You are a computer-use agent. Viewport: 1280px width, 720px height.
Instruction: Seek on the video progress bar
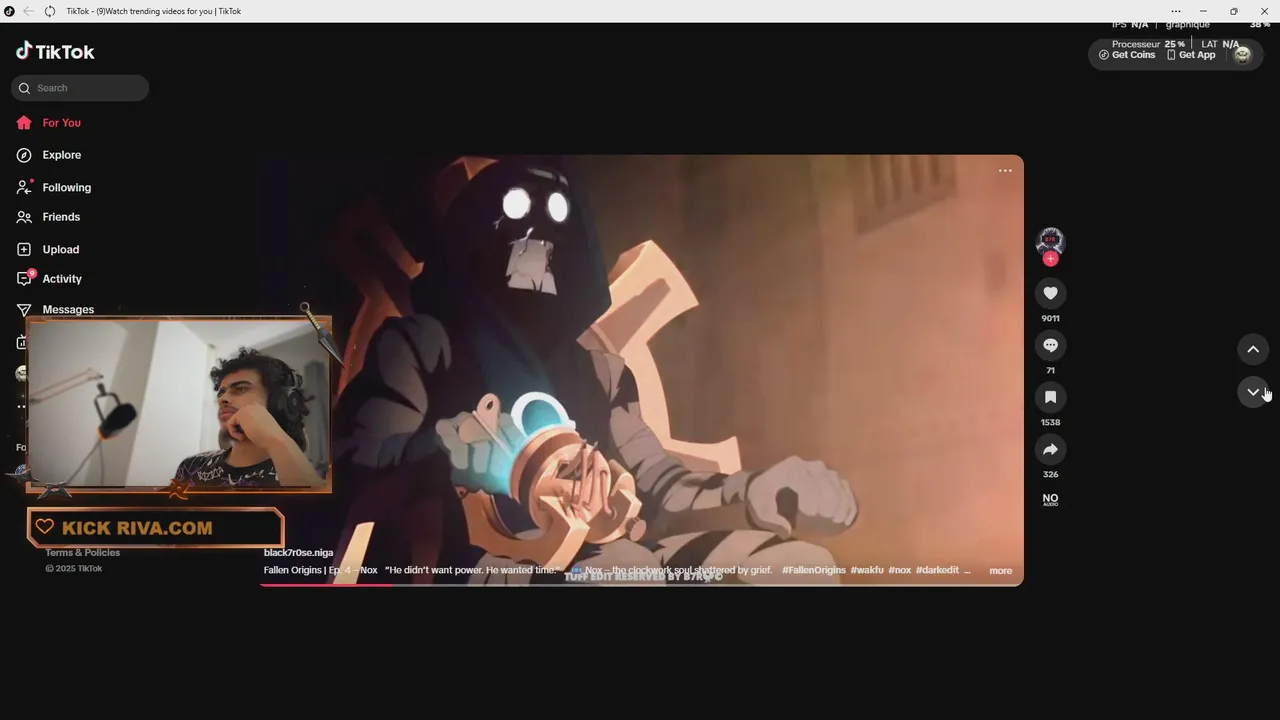tap(641, 584)
